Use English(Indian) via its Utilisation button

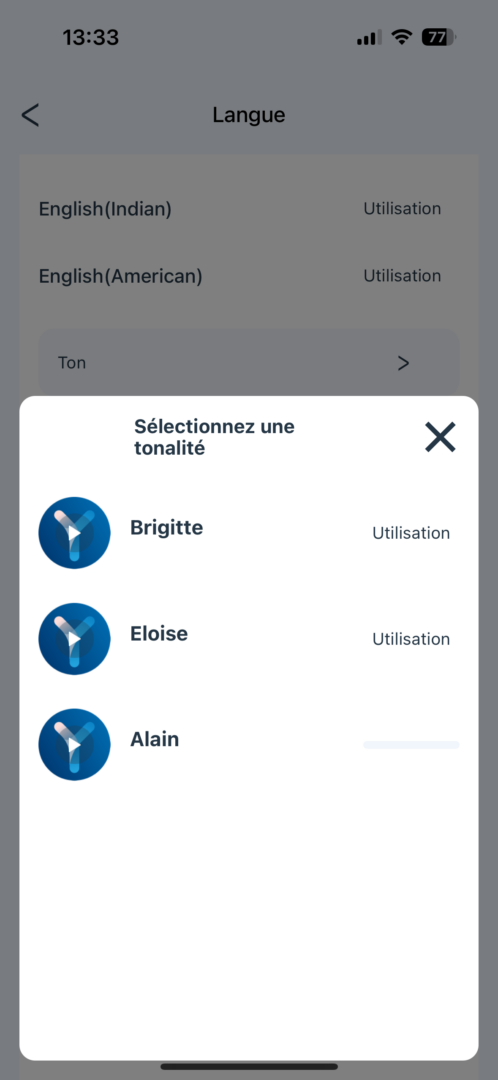tap(402, 209)
